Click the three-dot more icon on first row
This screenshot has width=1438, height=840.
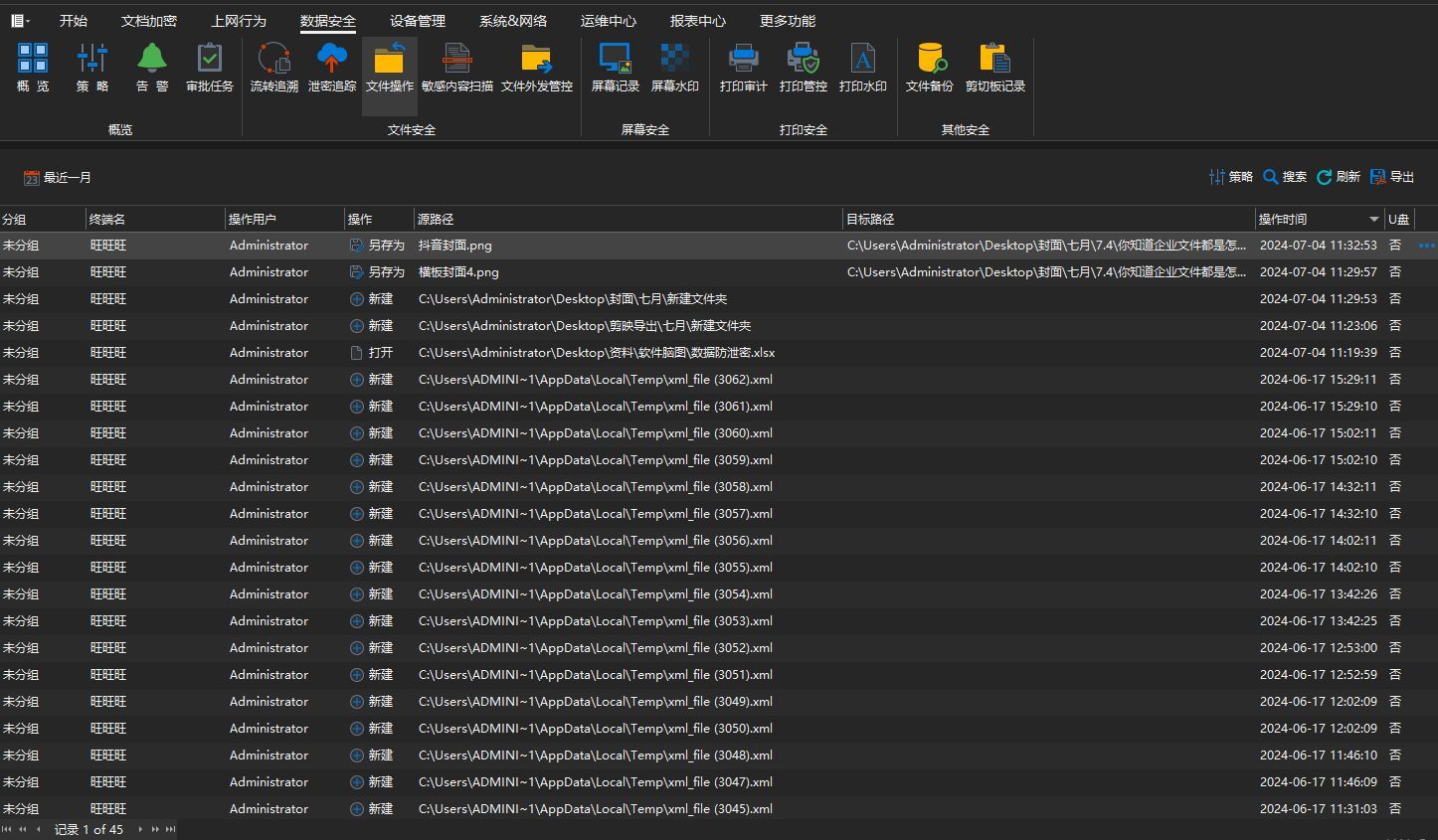point(1427,245)
